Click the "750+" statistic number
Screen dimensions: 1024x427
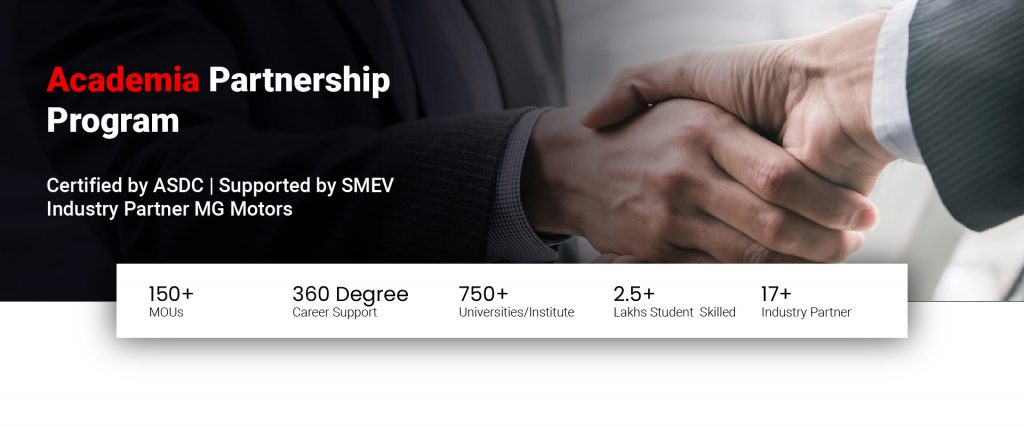pos(483,294)
